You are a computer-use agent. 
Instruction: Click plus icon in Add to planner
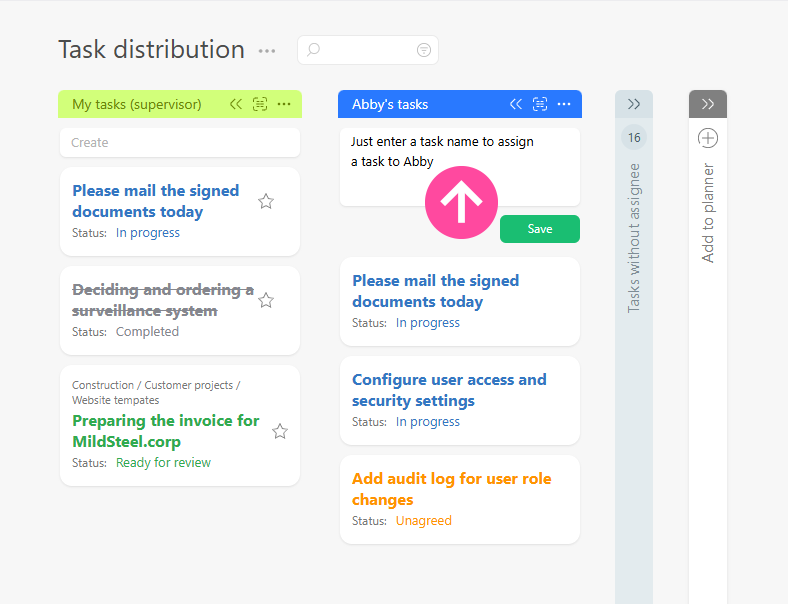point(708,138)
